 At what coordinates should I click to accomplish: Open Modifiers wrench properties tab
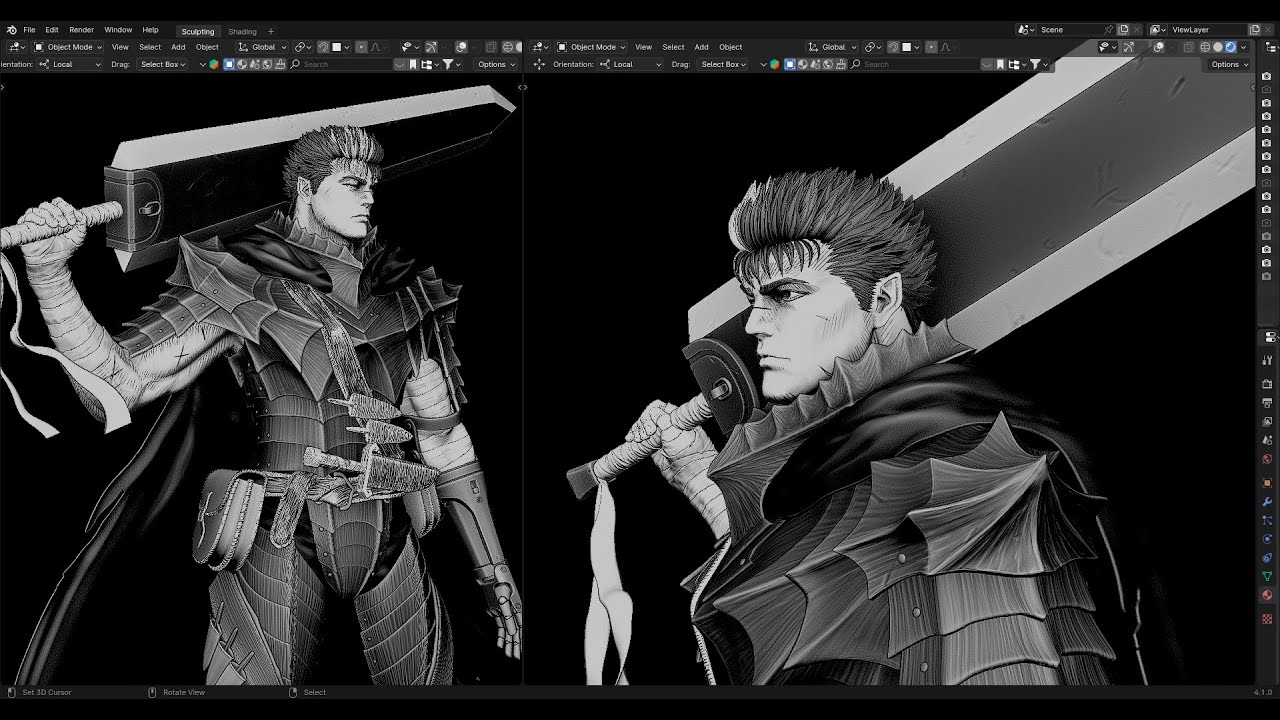click(x=1267, y=501)
